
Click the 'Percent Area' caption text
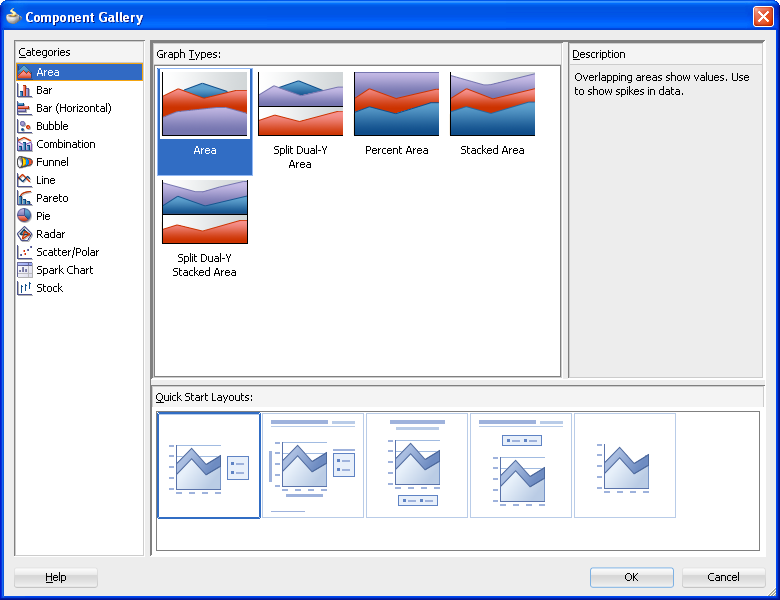[x=396, y=150]
